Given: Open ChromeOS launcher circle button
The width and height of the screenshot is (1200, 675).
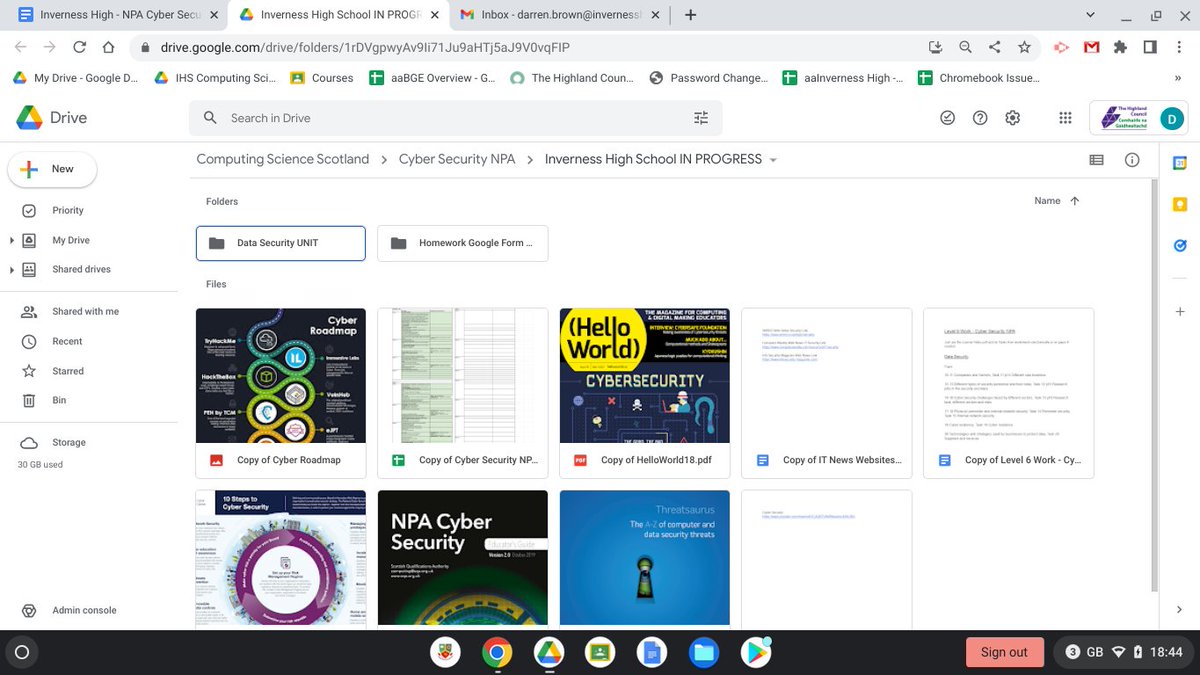Looking at the screenshot, I should 22,653.
